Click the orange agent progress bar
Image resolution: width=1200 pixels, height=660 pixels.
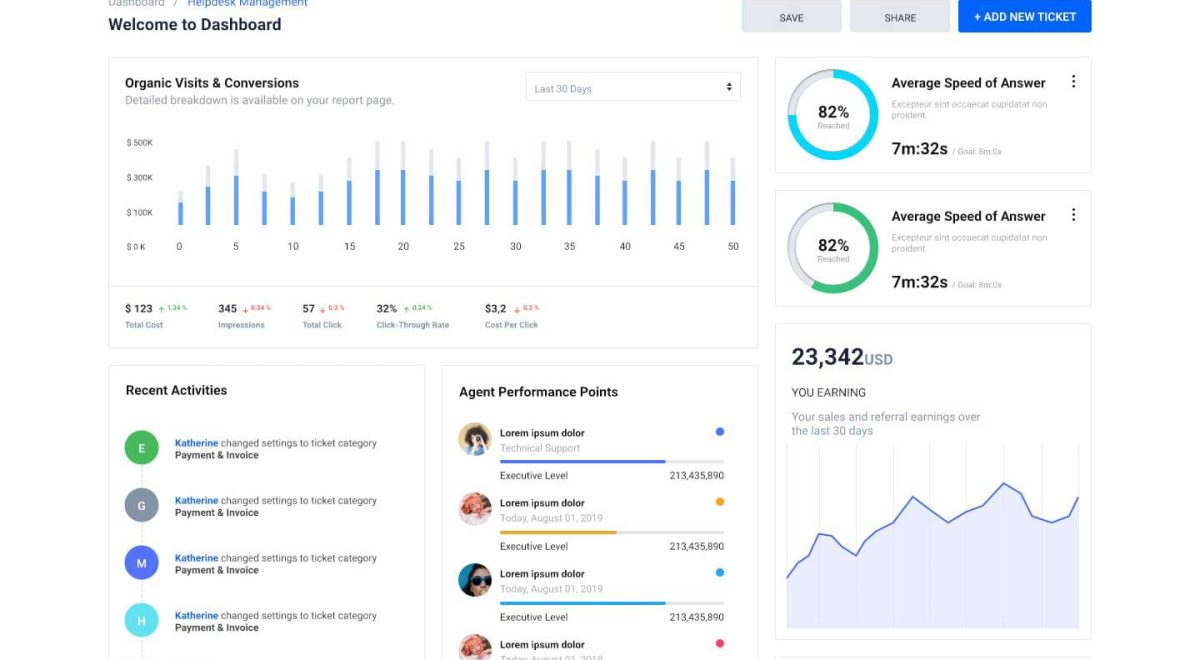[612, 532]
